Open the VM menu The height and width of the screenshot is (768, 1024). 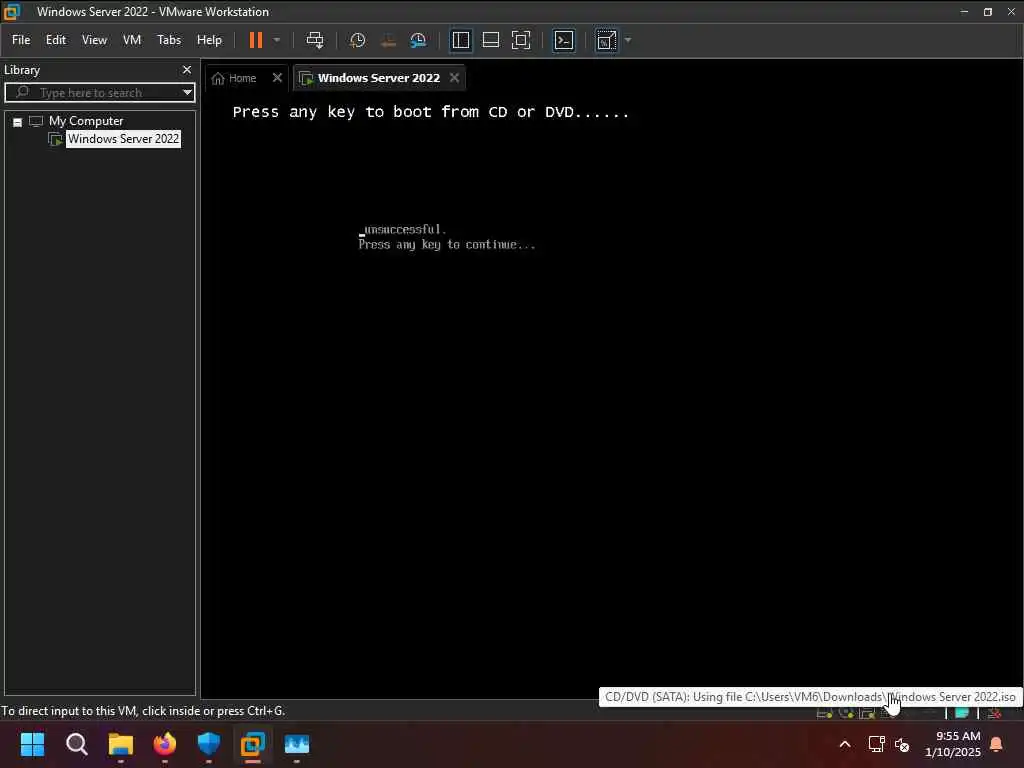132,40
